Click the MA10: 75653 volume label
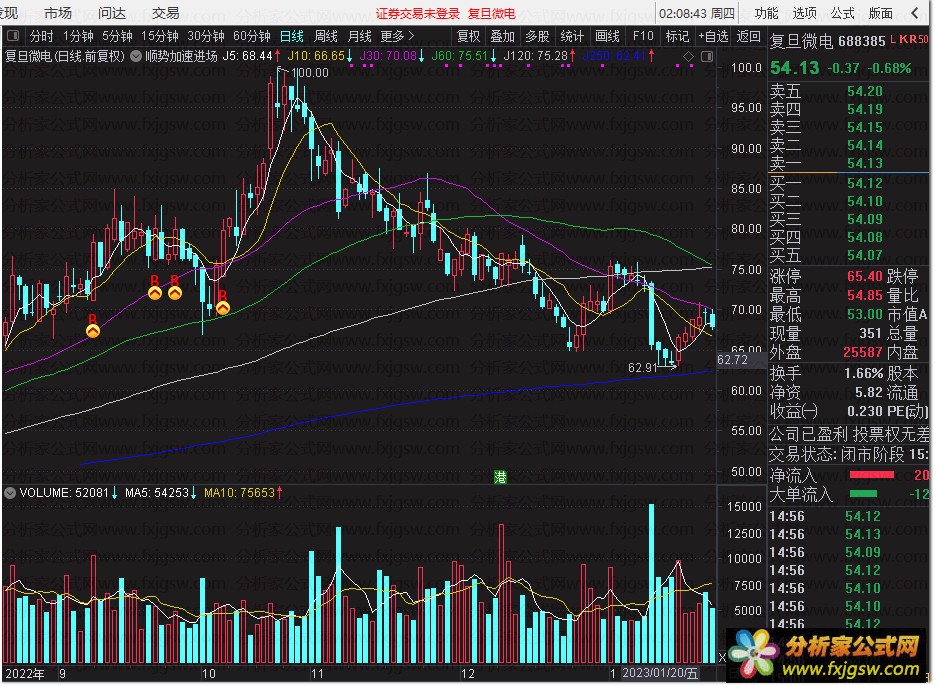Screen dimensions: 936x686 point(243,493)
